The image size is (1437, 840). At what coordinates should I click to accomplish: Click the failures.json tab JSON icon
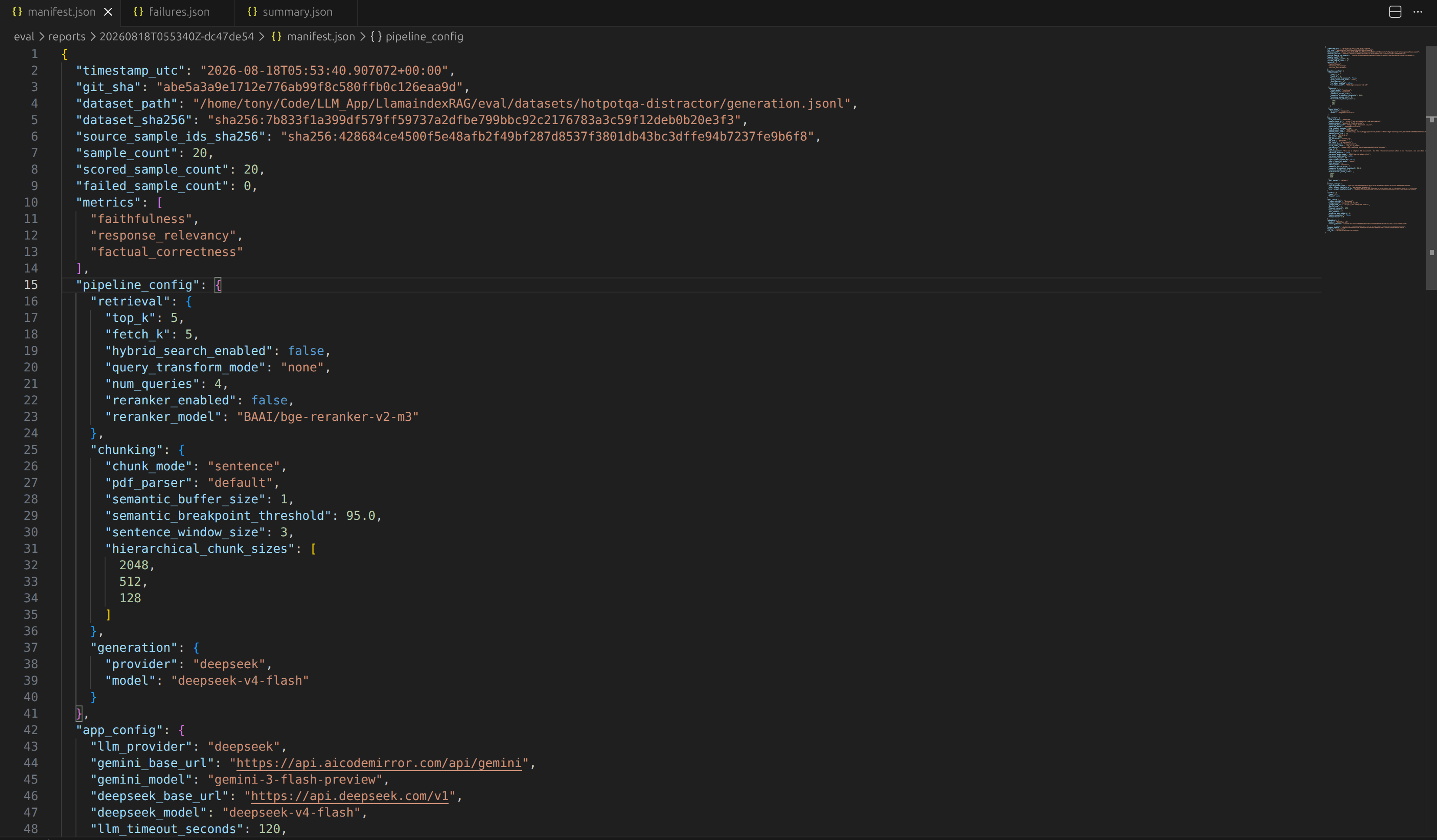pos(138,12)
